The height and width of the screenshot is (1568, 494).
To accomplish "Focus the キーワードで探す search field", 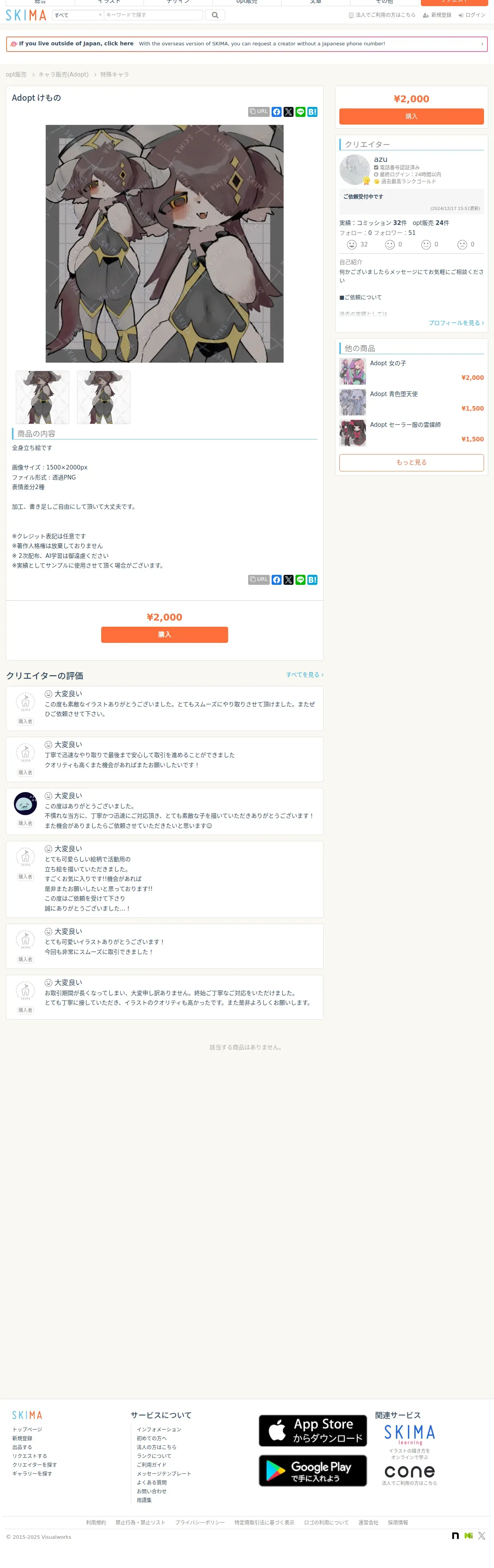I will [x=154, y=15].
